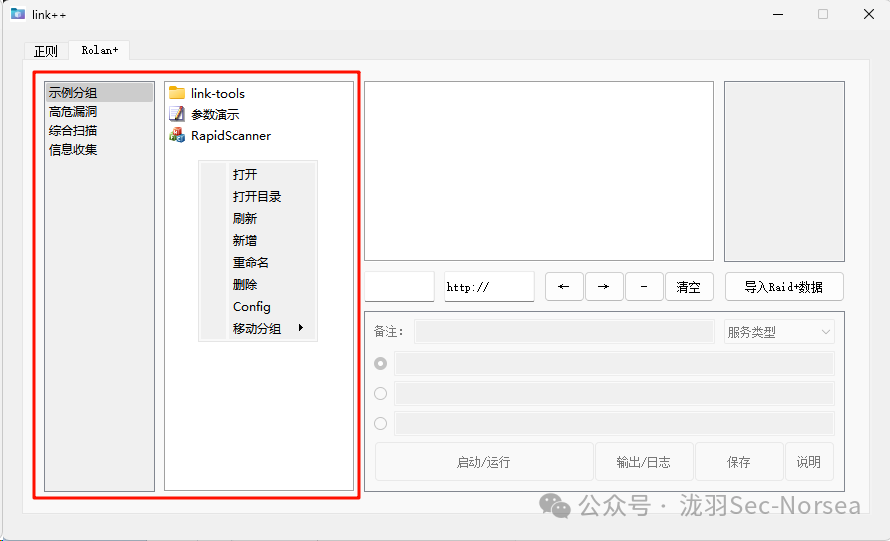Click the http:// input field
Screen dimensions: 890x541
[489, 287]
